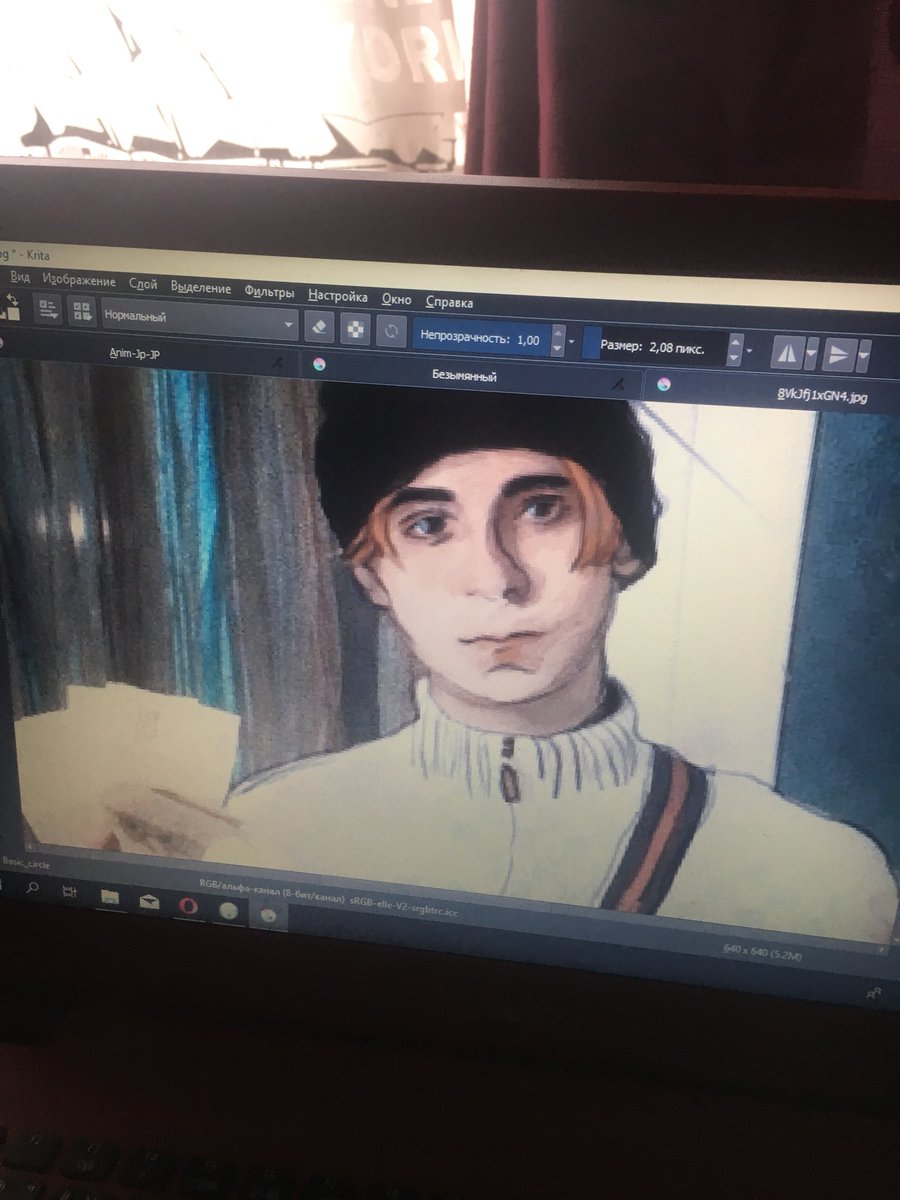Open the Выделение menu
The image size is (900, 1200).
pos(200,287)
